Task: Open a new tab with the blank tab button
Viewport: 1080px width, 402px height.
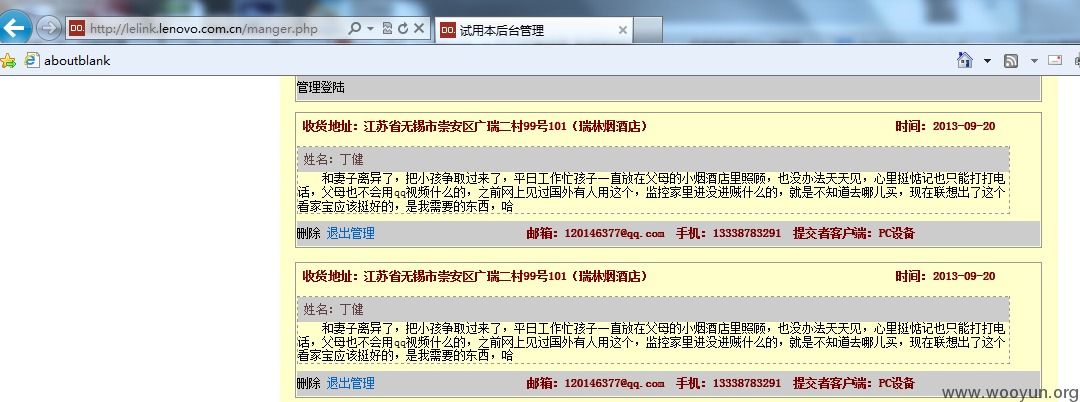Action: click(x=647, y=30)
